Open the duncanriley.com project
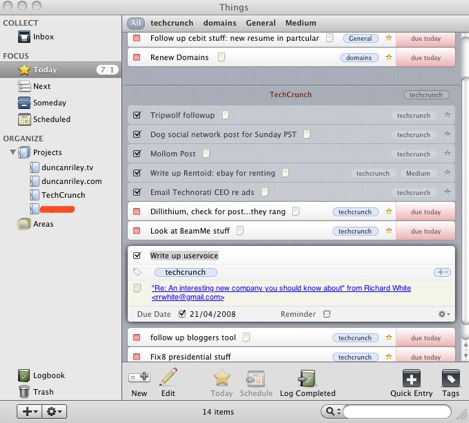Screen dimensions: 469x423 click(66, 181)
